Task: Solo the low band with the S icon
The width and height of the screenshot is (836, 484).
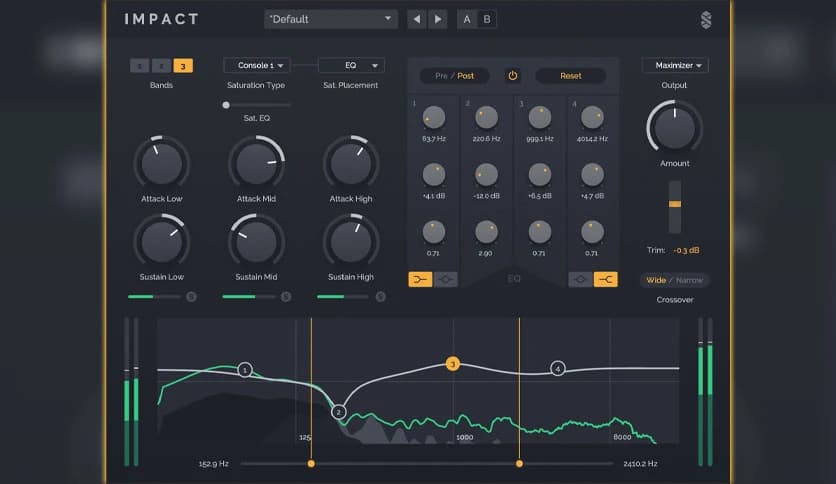Action: click(x=191, y=296)
